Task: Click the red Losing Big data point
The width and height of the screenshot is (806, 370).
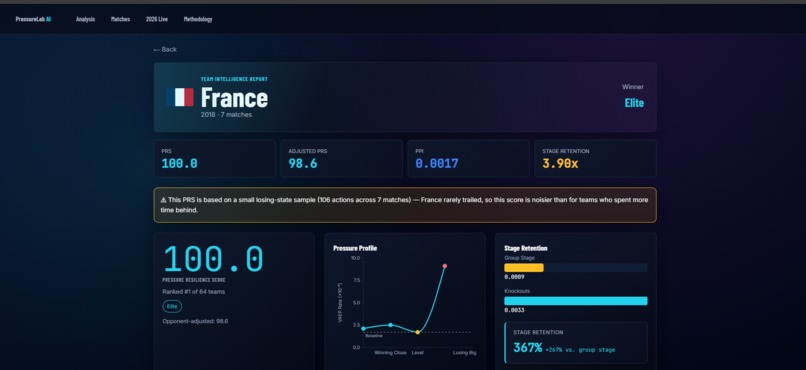Action: pyautogui.click(x=445, y=266)
